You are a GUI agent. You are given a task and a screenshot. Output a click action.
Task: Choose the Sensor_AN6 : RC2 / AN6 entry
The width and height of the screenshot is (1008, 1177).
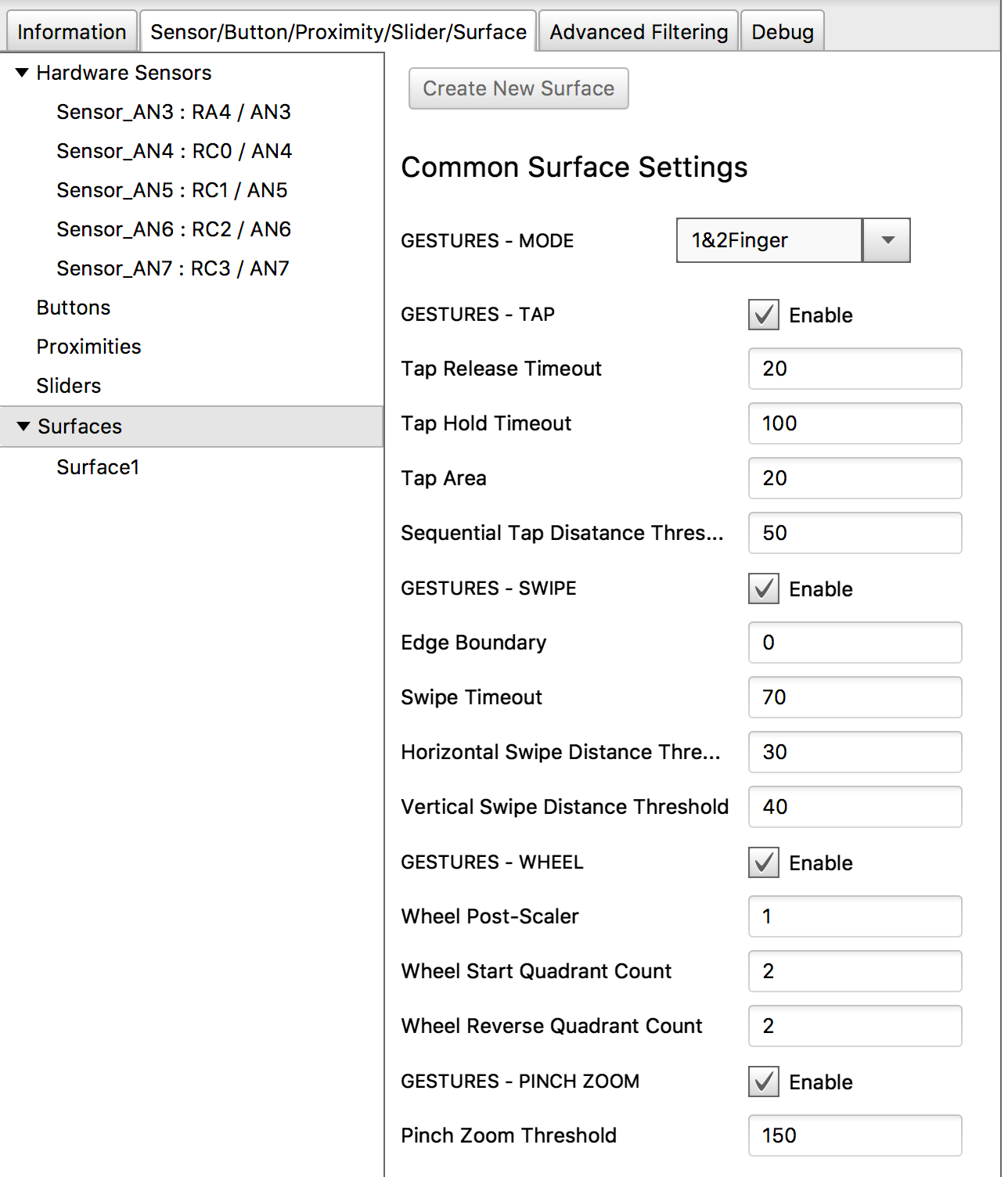coord(173,229)
